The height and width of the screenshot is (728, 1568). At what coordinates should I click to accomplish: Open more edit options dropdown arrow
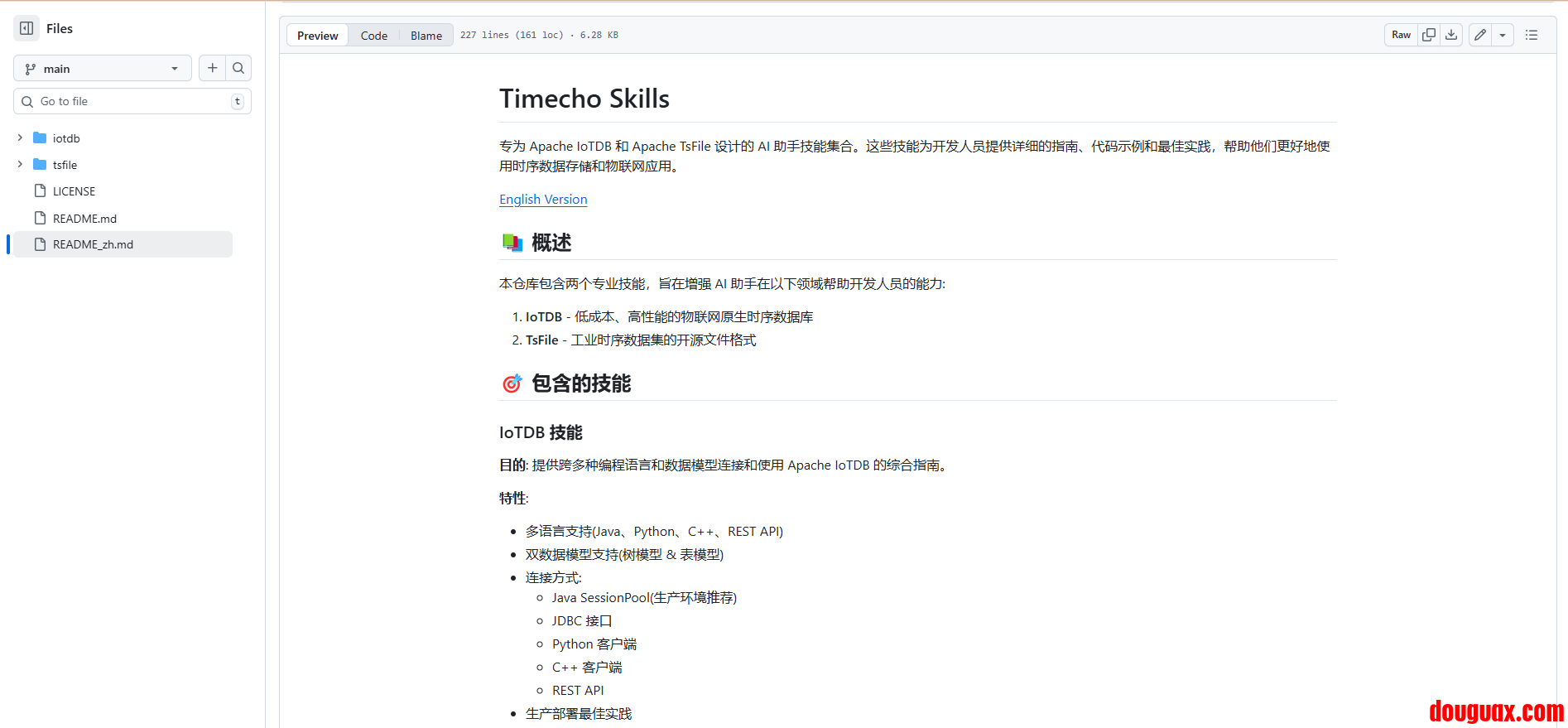tap(1503, 35)
